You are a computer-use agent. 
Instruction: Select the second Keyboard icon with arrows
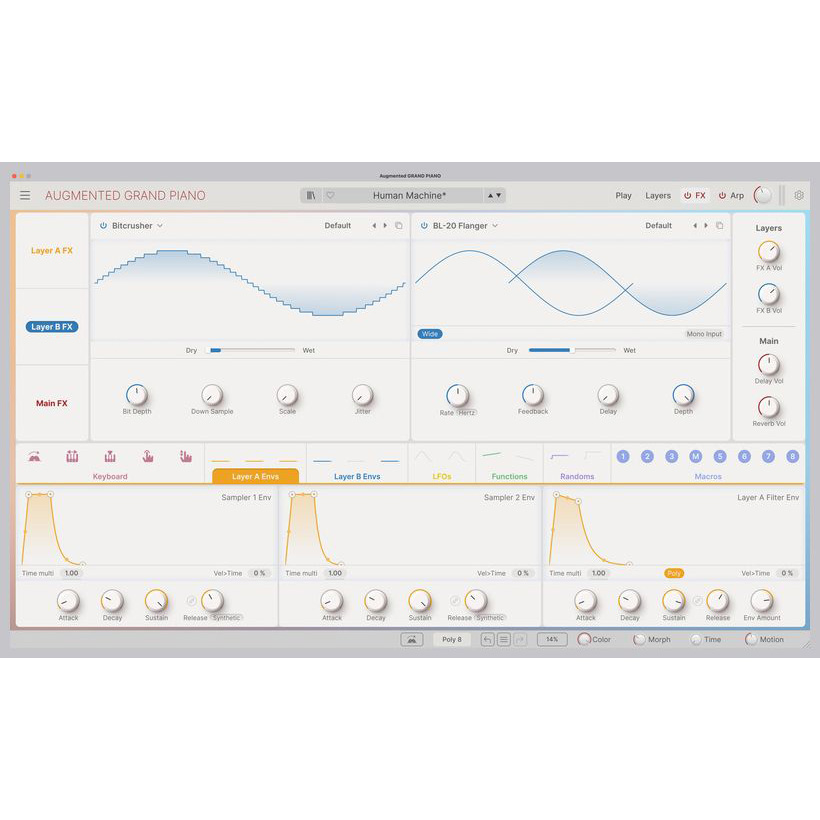(72, 457)
